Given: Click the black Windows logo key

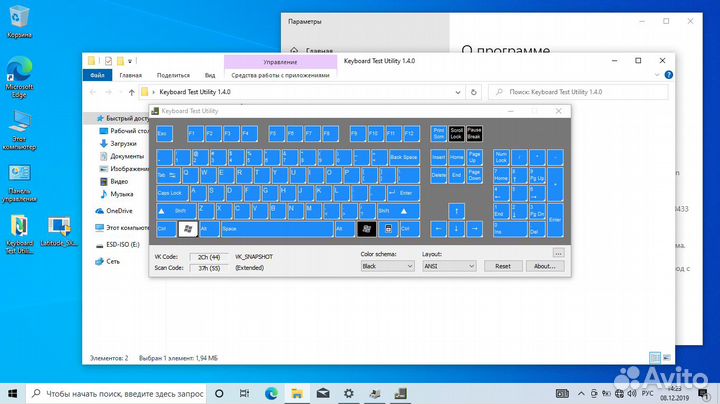Looking at the screenshot, I should (x=366, y=229).
